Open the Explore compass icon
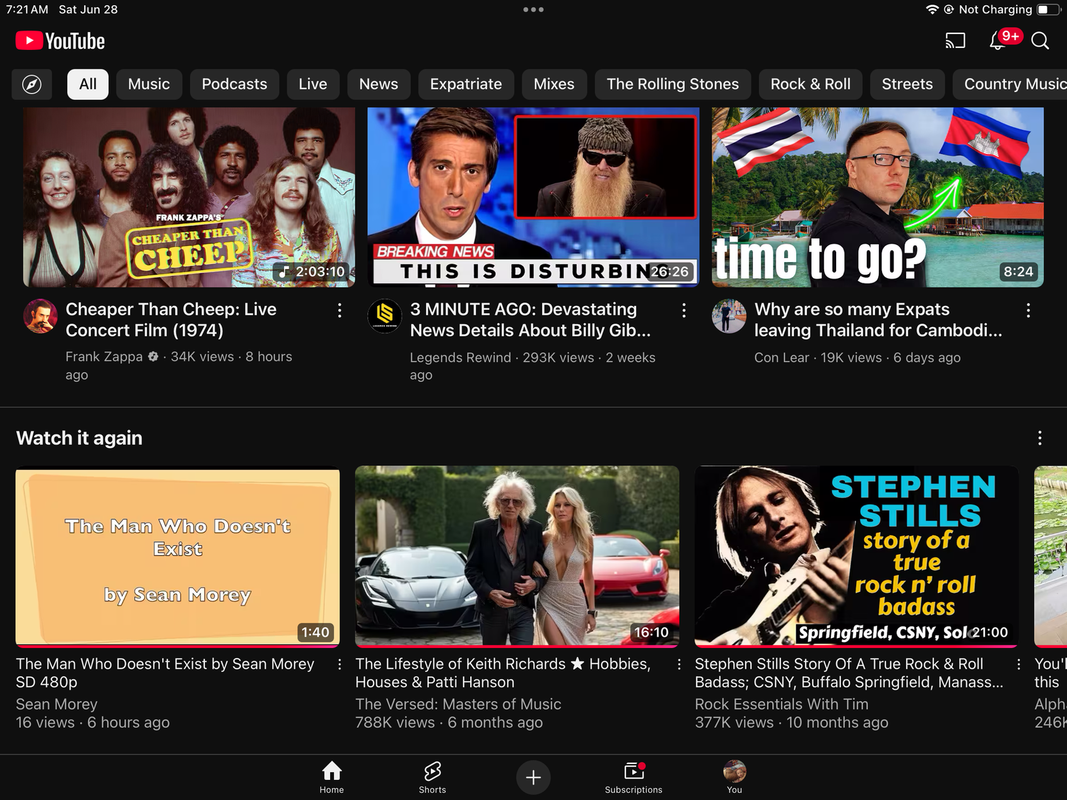This screenshot has height=800, width=1067. pos(32,84)
